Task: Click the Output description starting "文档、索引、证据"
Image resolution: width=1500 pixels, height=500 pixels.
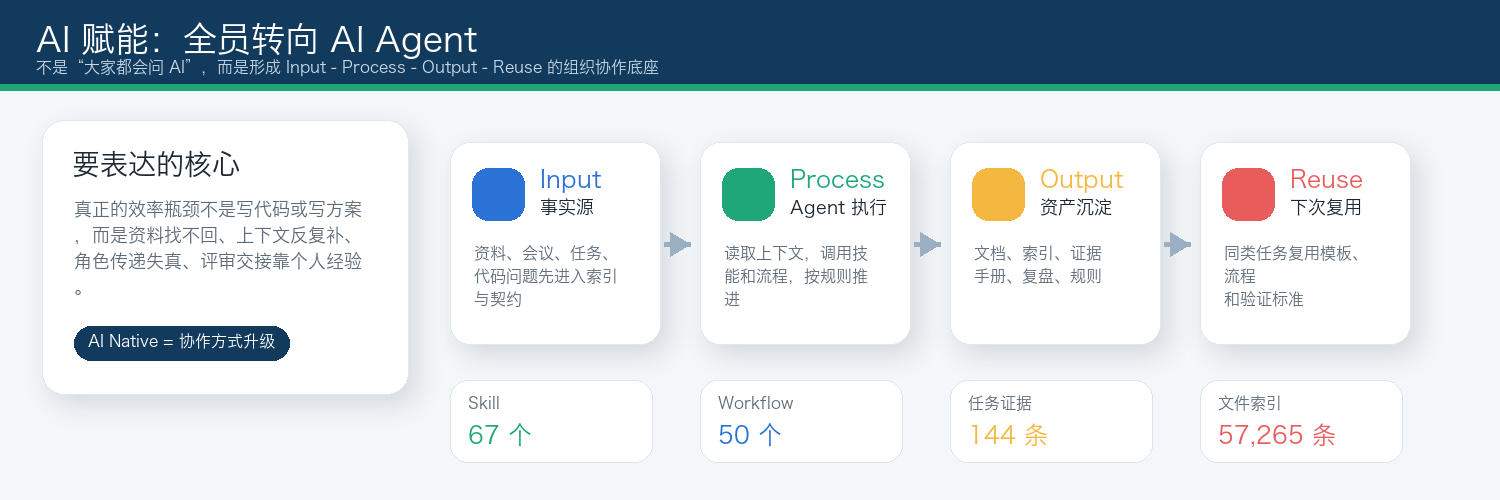Action: (x=1038, y=264)
